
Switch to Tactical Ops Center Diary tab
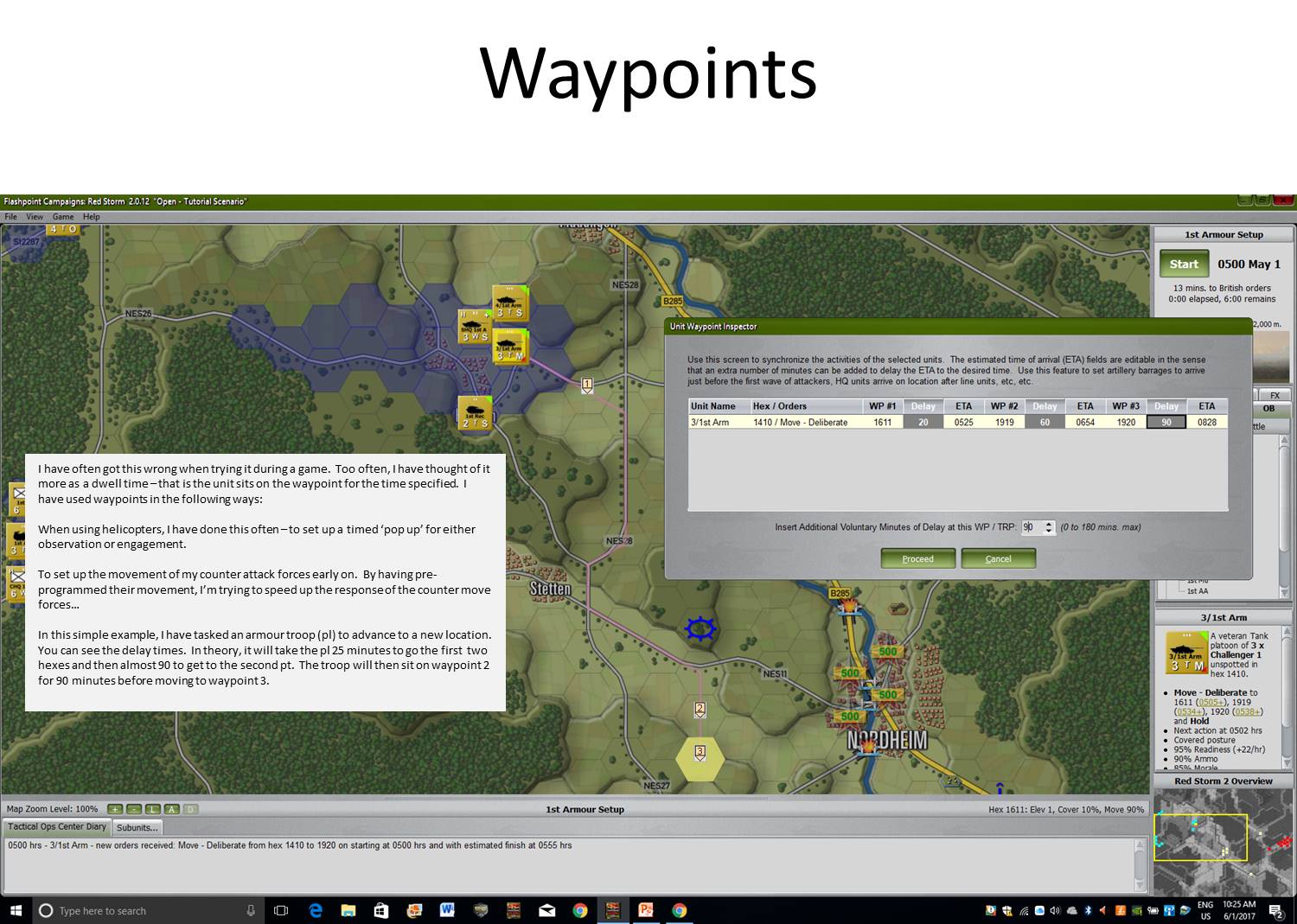click(57, 827)
